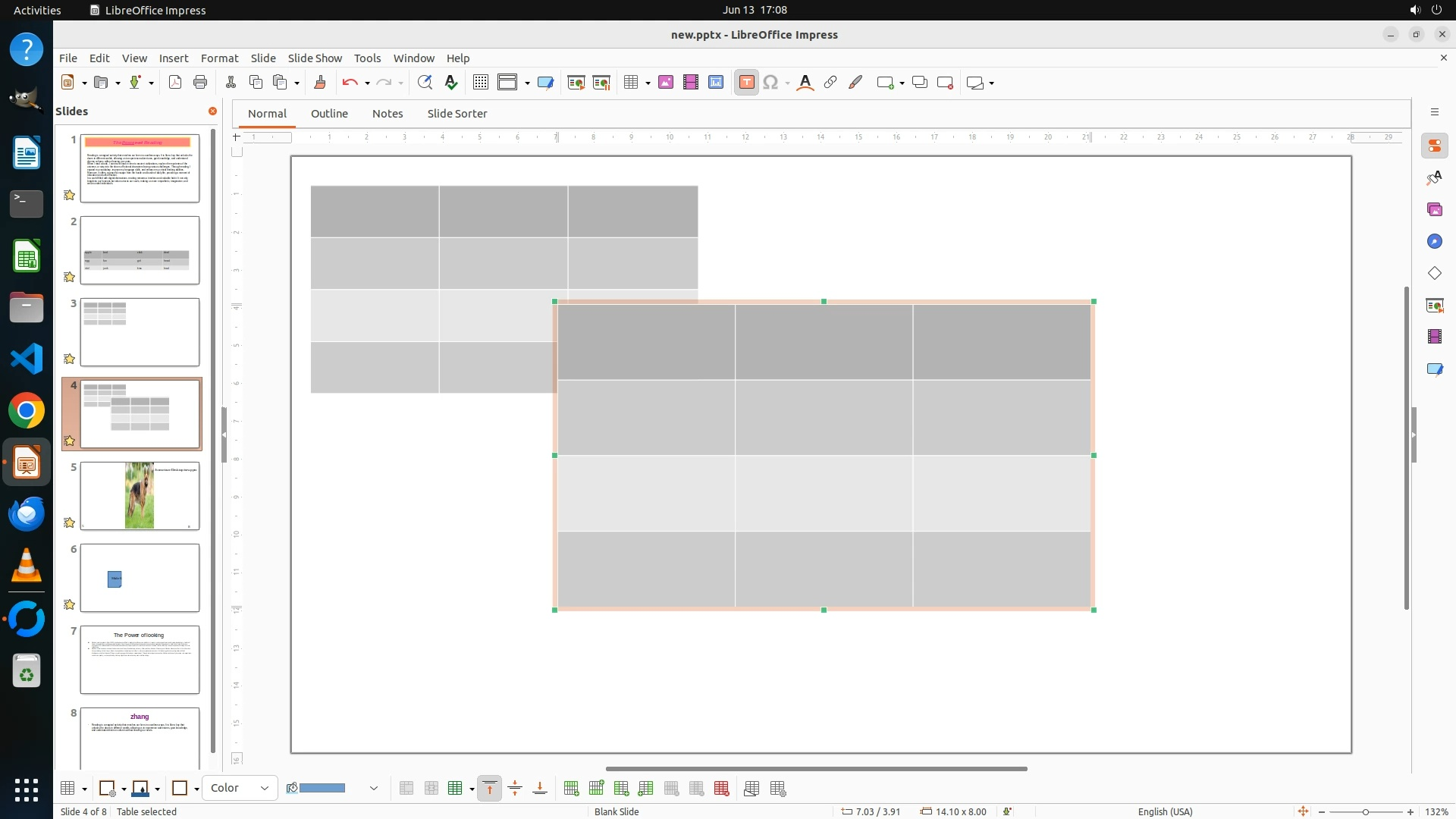Open the area fill type Color dropdown
1456x819 pixels.
240,789
